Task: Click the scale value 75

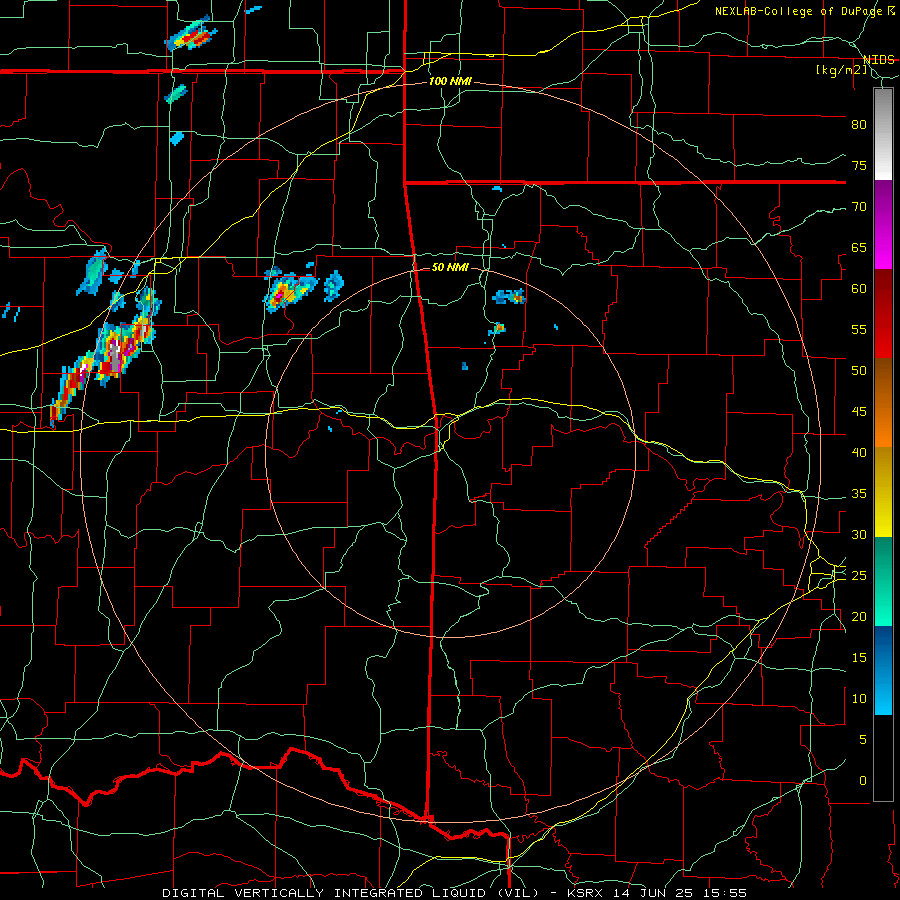Action: (x=859, y=165)
